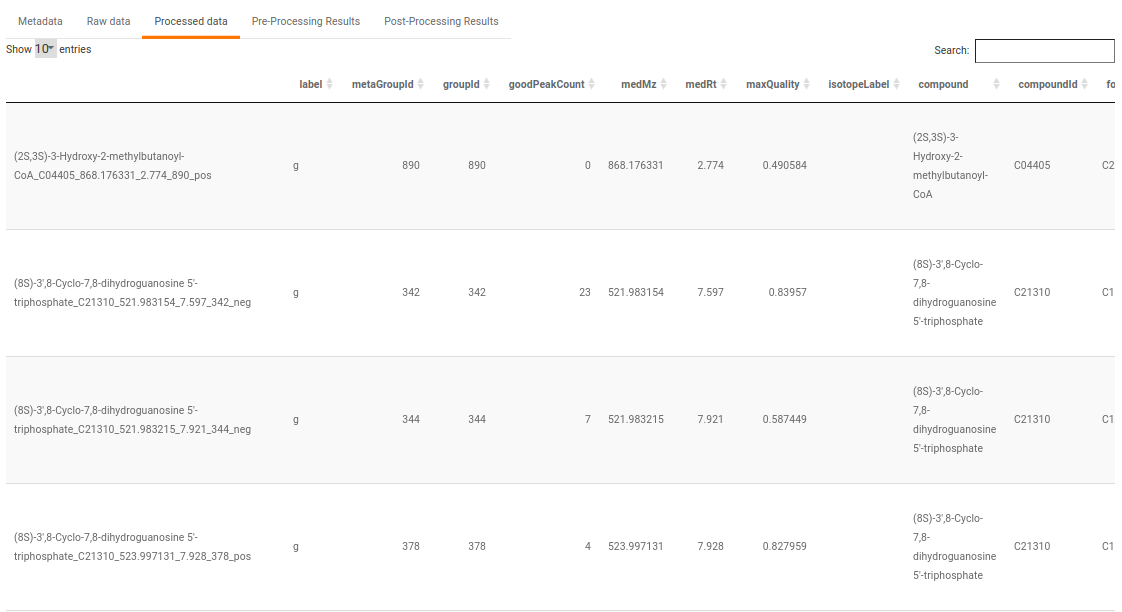Viewport: 1122px width, 612px height.
Task: Sort by metaGroupId column arrows
Action: pyautogui.click(x=421, y=84)
